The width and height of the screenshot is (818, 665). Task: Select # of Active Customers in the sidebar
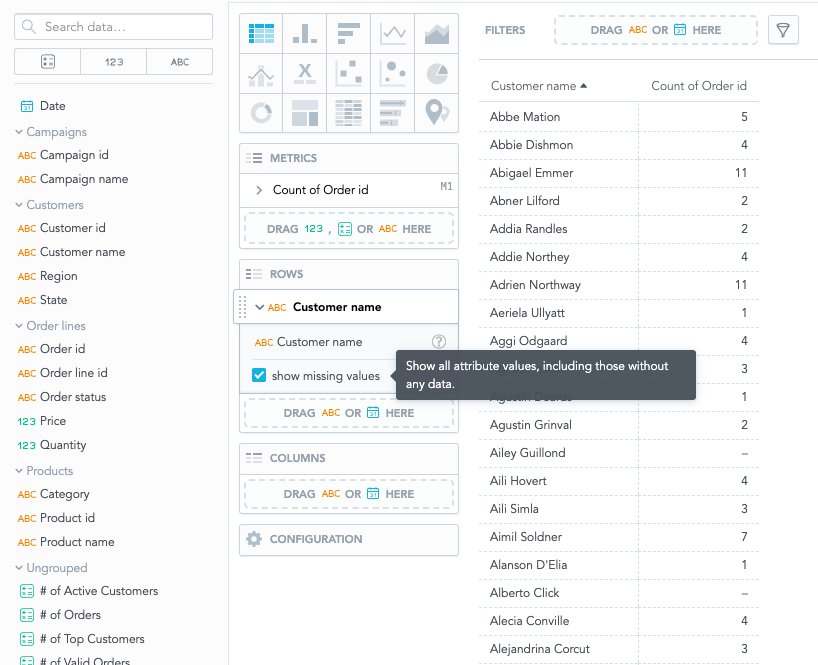point(98,591)
